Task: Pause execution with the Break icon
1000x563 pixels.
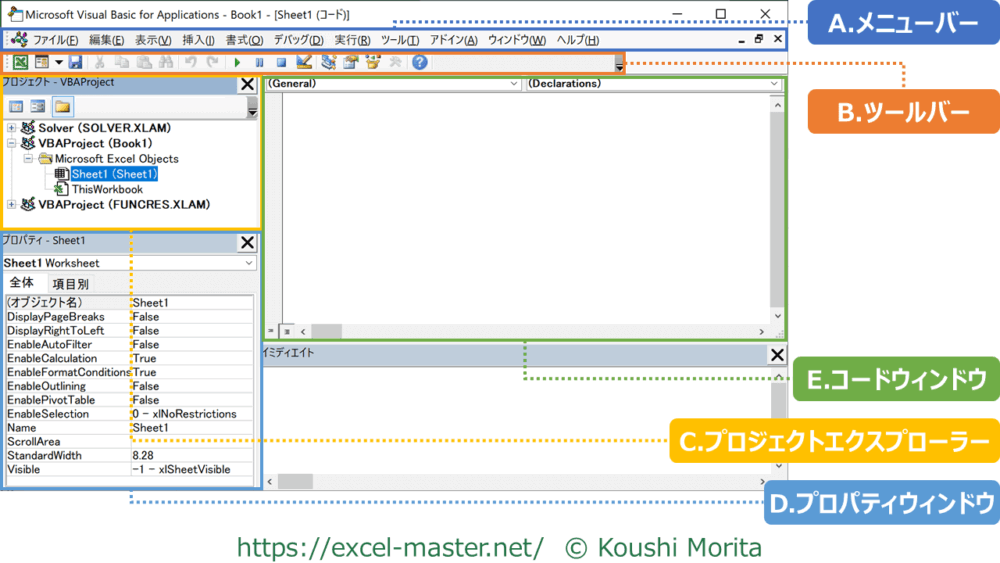Action: (260, 62)
